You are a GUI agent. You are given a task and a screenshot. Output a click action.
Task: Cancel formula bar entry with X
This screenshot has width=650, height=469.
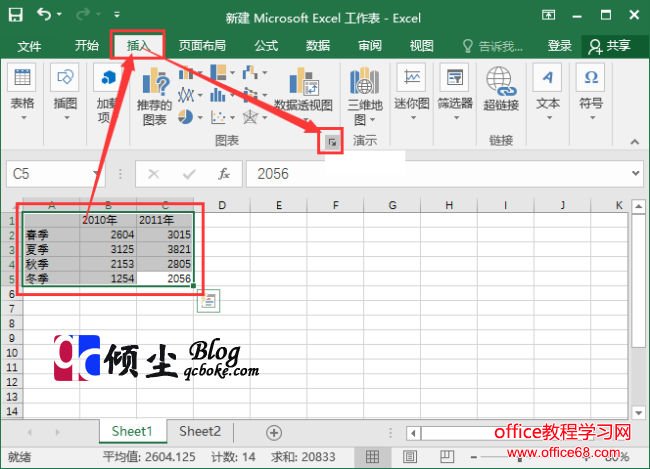[x=153, y=174]
